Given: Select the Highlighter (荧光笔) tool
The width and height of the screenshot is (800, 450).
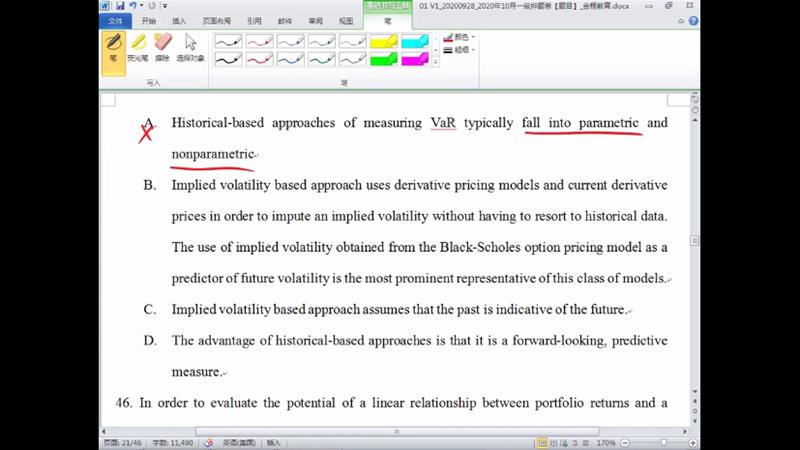Looking at the screenshot, I should tap(138, 47).
